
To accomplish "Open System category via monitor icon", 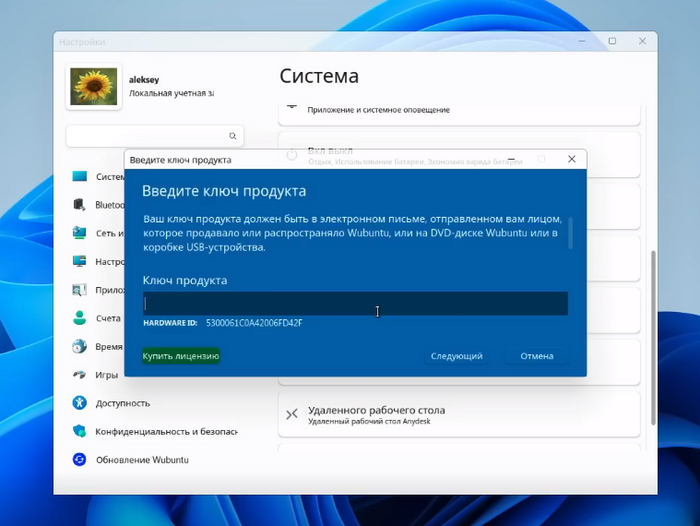I will [80, 176].
